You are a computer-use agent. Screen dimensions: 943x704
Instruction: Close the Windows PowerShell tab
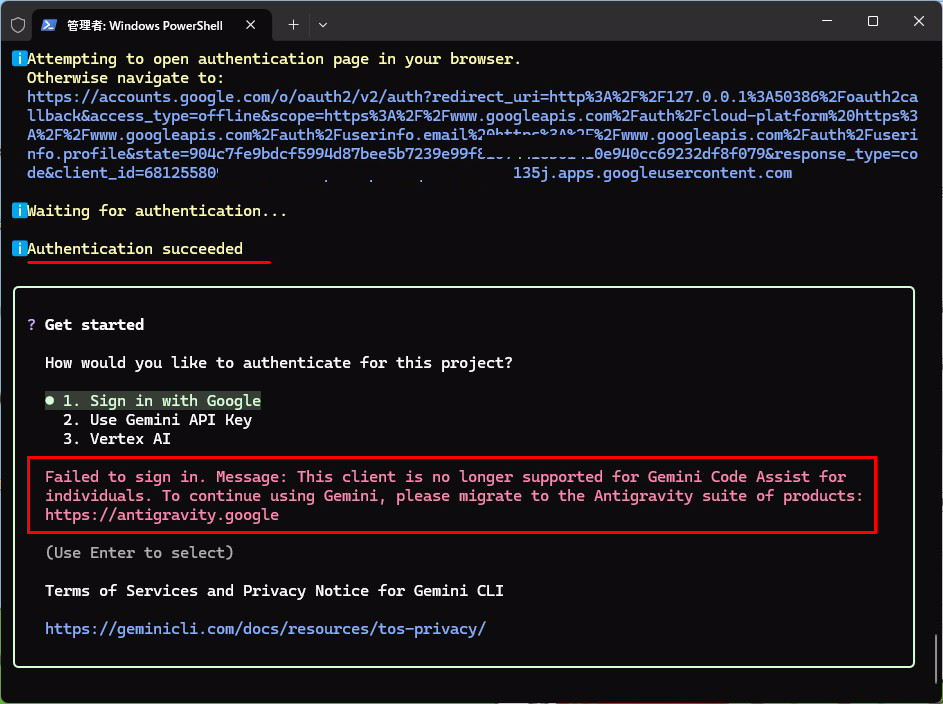coord(251,25)
